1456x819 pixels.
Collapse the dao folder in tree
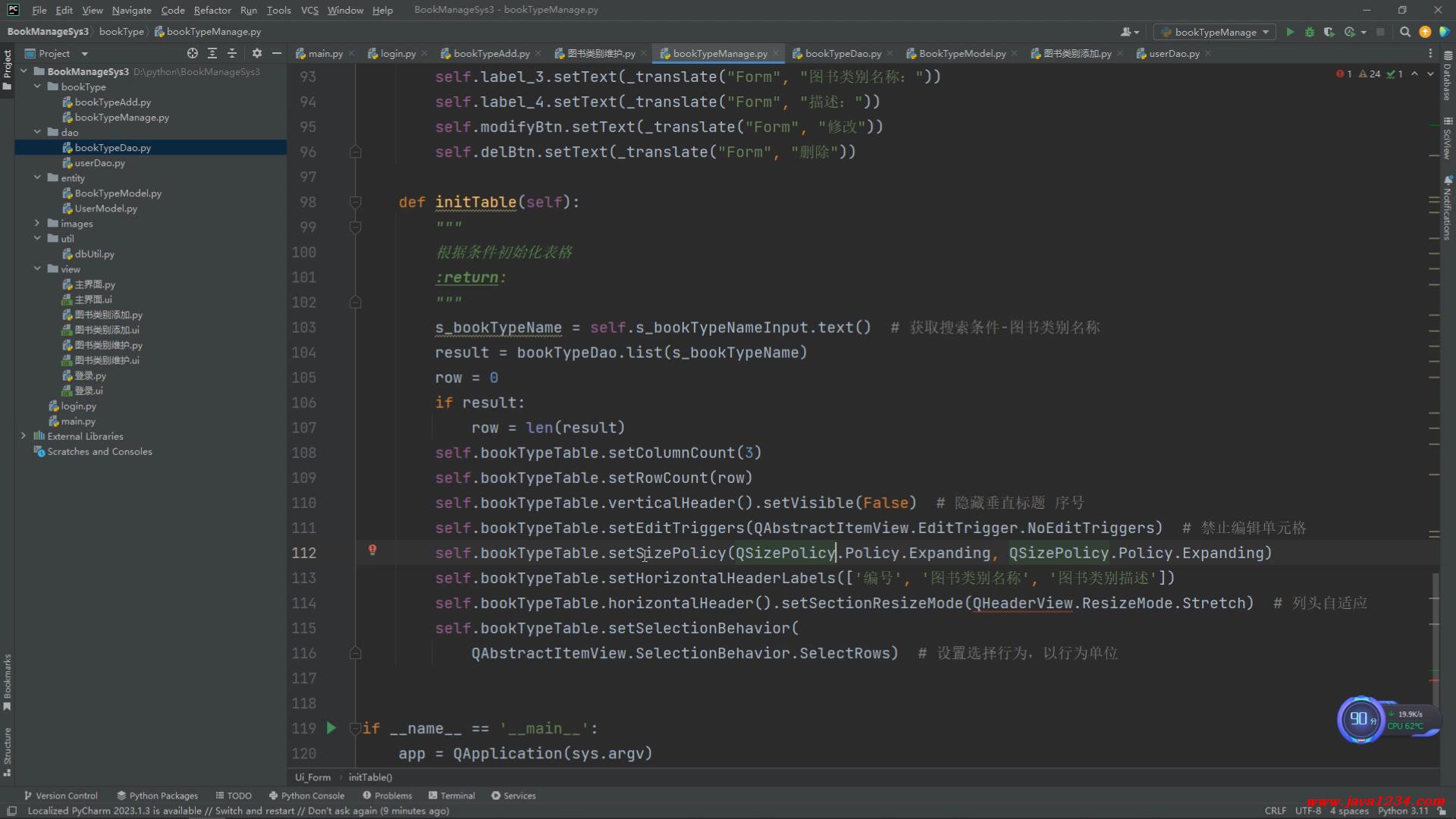point(37,132)
